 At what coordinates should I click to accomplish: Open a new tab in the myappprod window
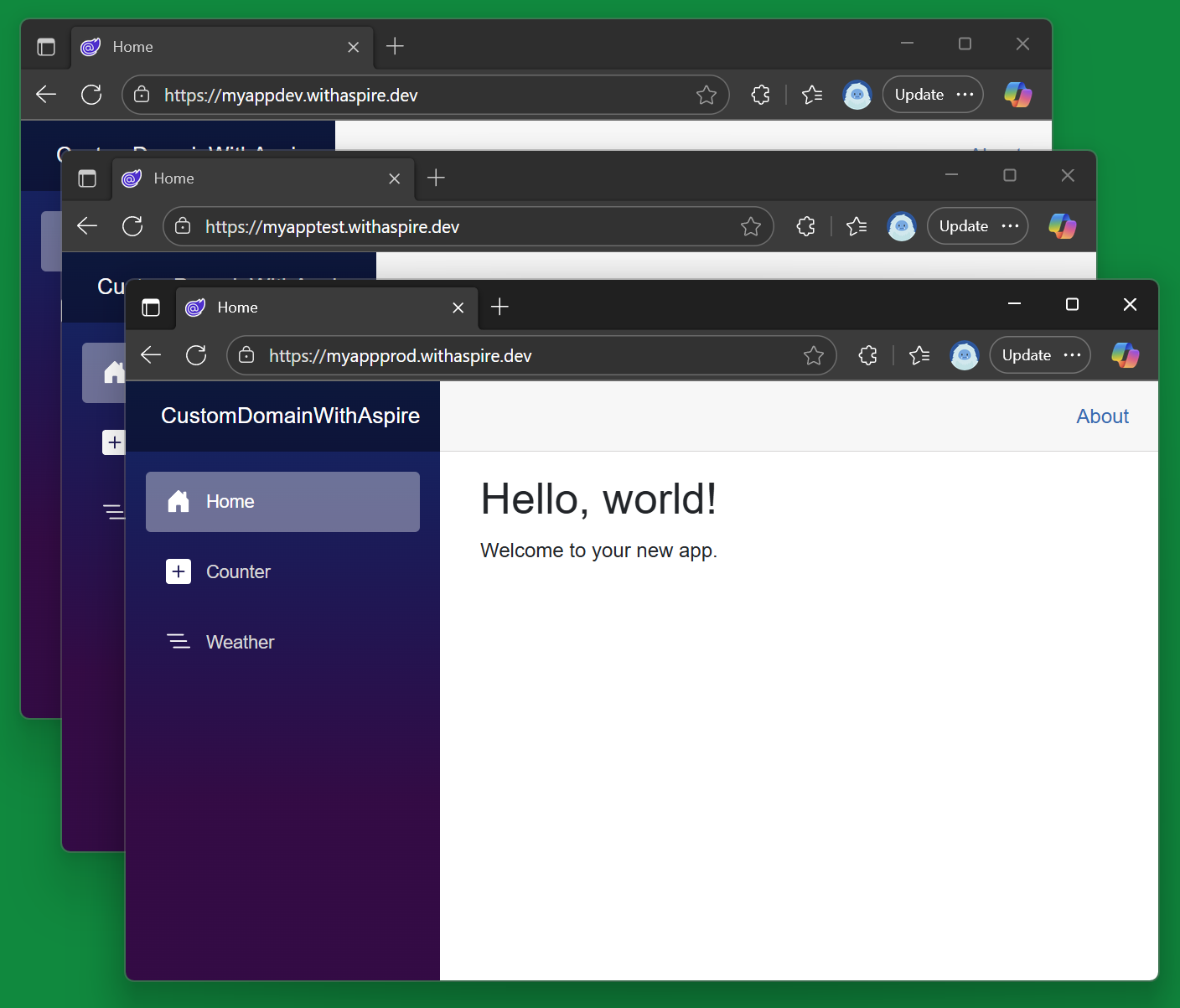(499, 307)
